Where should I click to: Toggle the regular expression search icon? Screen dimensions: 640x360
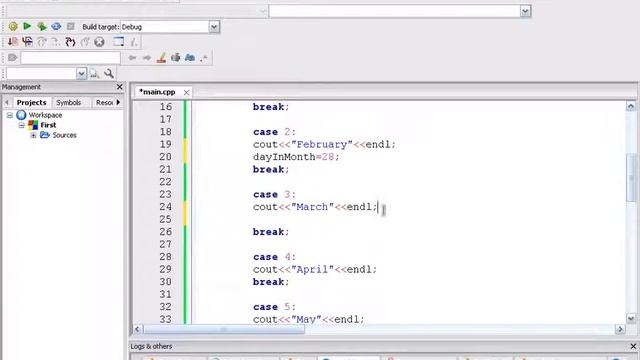point(204,58)
